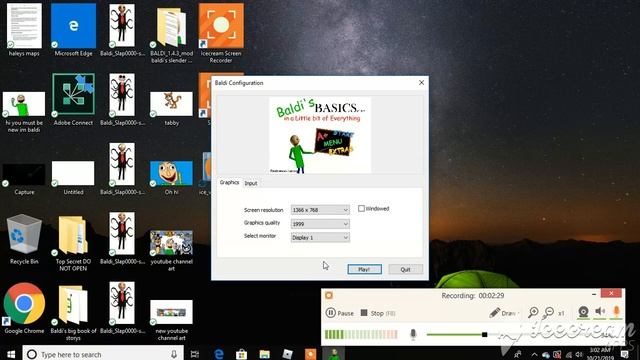Viewport: 640px width, 360px height.
Task: Open the Draw pencil tool in recorder
Action: click(503, 313)
